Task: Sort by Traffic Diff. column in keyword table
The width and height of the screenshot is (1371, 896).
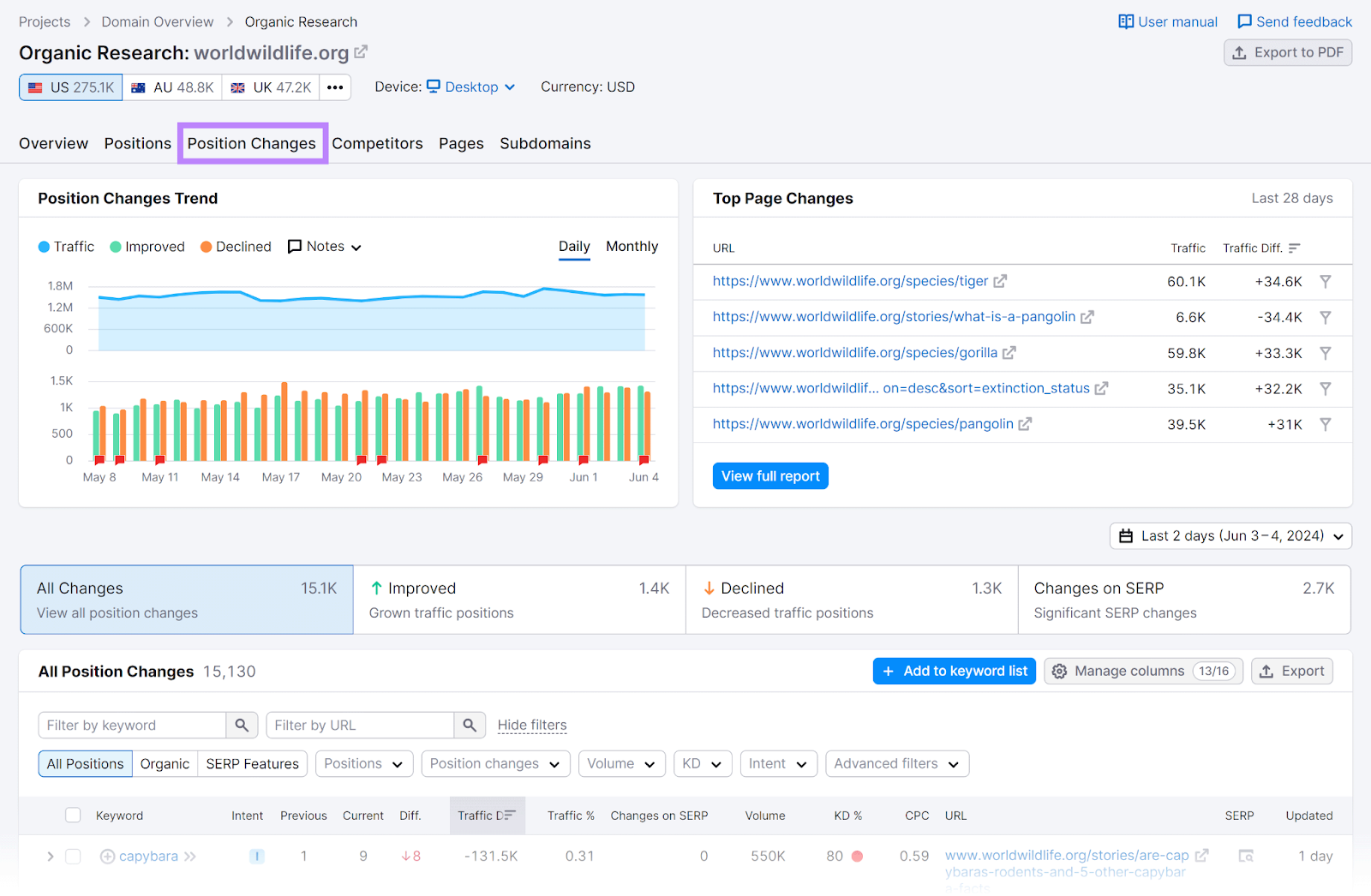Action: click(487, 815)
